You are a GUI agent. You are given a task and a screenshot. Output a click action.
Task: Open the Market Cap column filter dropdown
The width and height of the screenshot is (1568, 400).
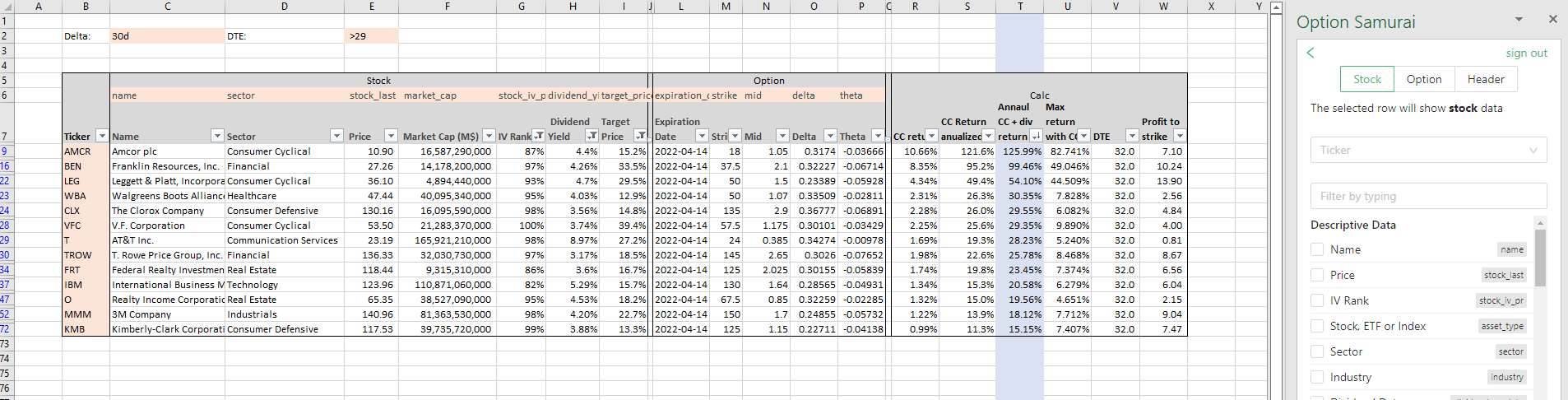click(489, 136)
